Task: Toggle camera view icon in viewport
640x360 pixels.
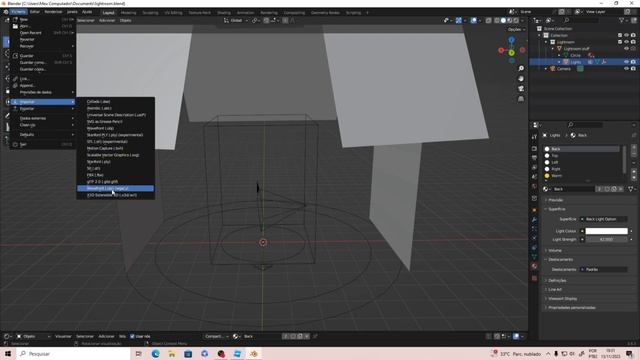Action: [x=521, y=89]
